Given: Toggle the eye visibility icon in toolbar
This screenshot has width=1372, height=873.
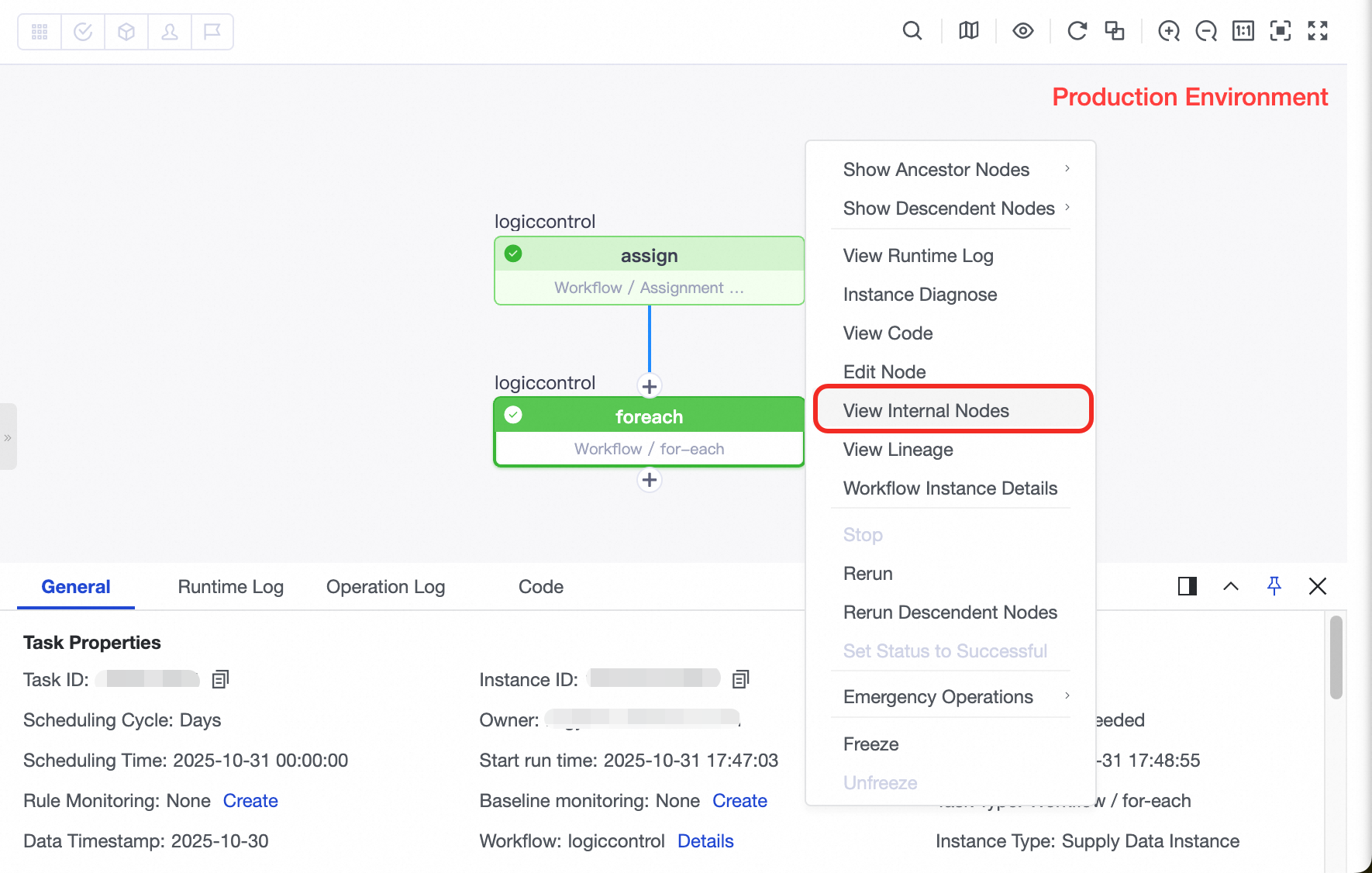Looking at the screenshot, I should 1023,31.
